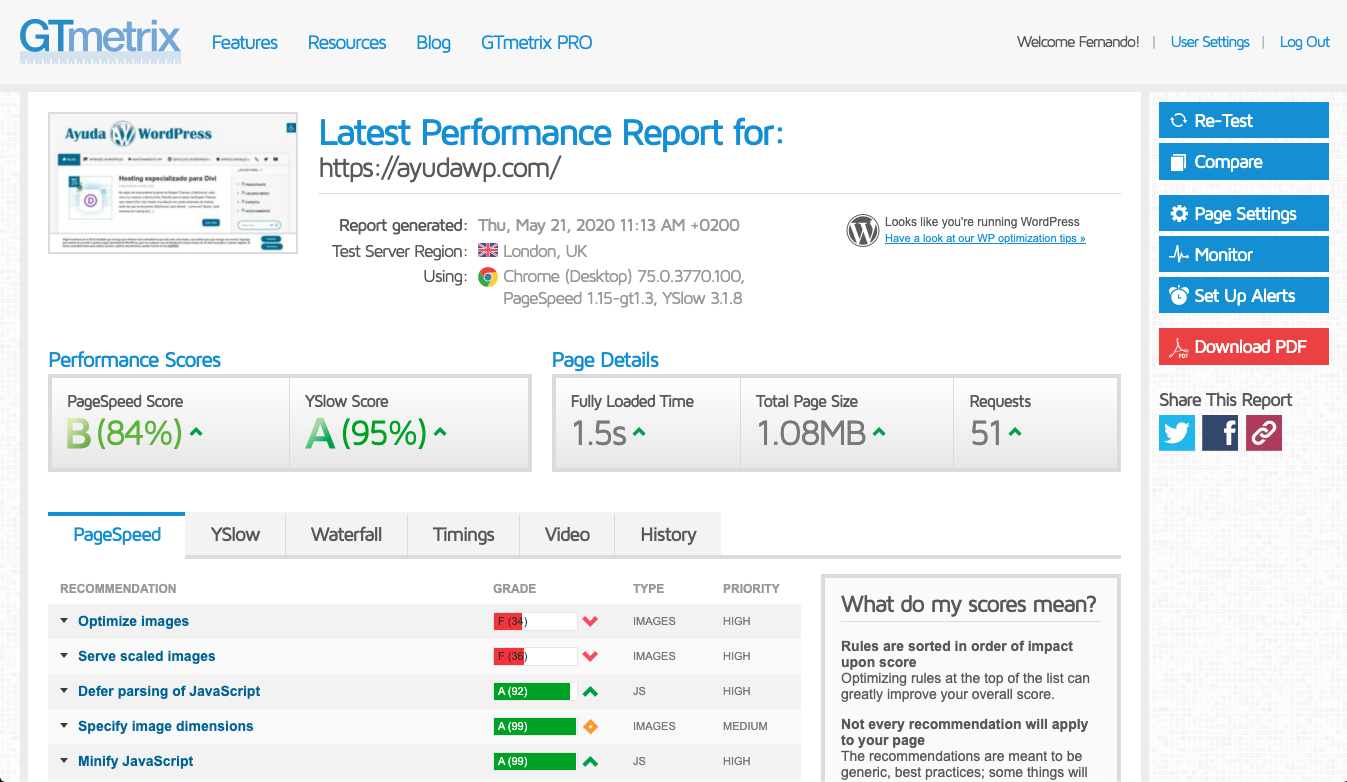The height and width of the screenshot is (782, 1347).
Task: Click the F (34) grade bar
Action: (535, 621)
